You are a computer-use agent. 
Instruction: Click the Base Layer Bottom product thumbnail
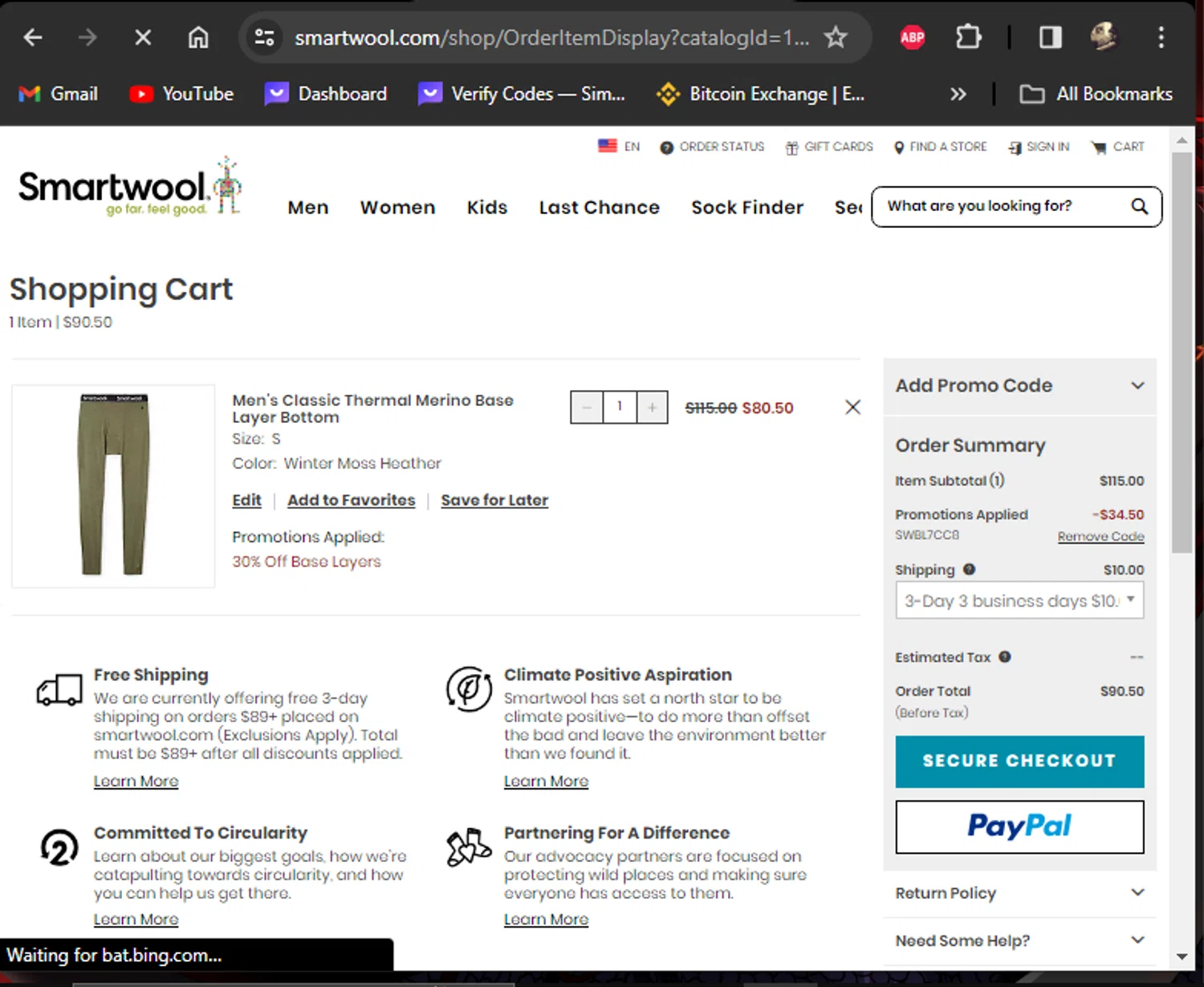(113, 485)
